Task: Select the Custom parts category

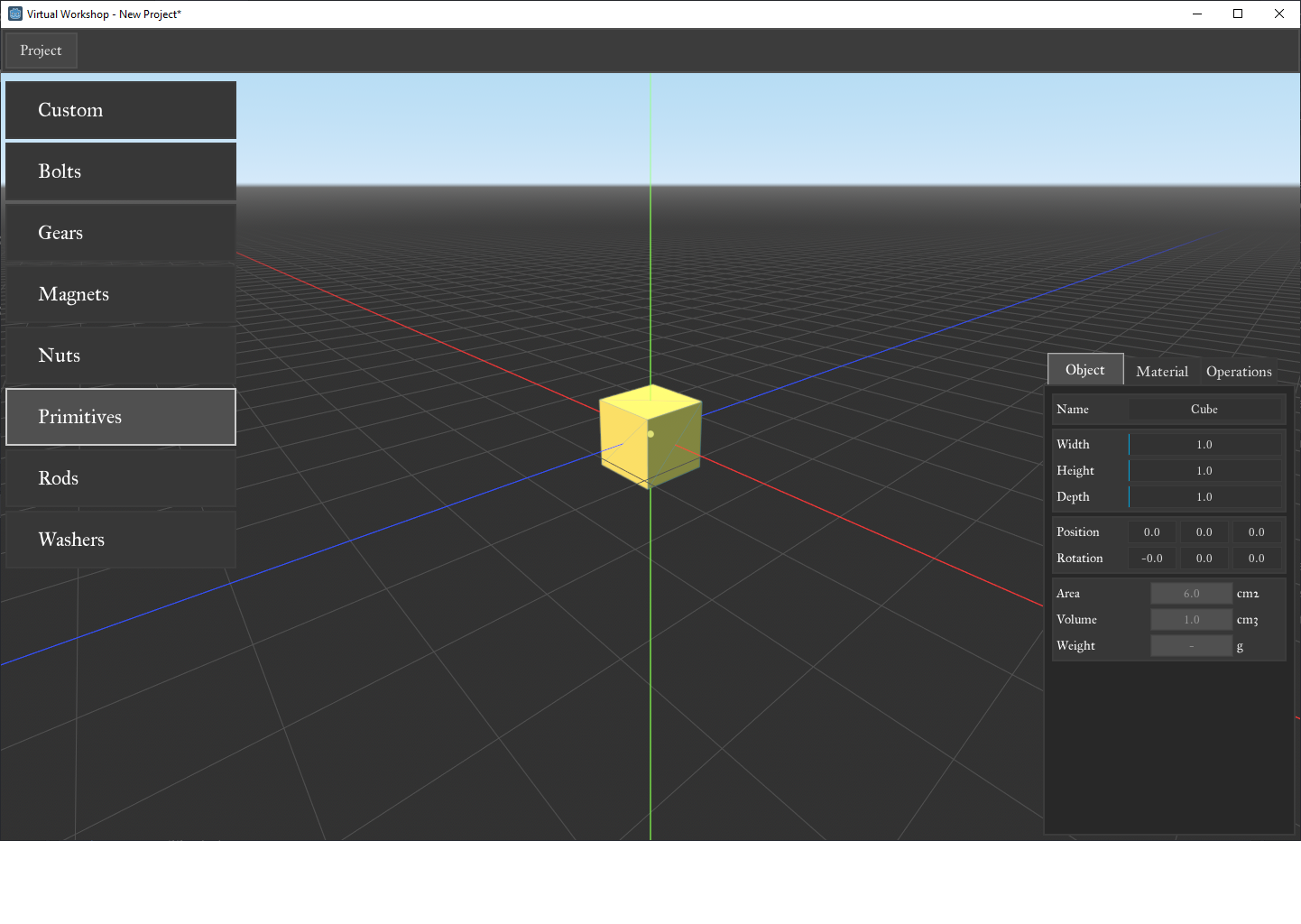Action: [x=121, y=110]
